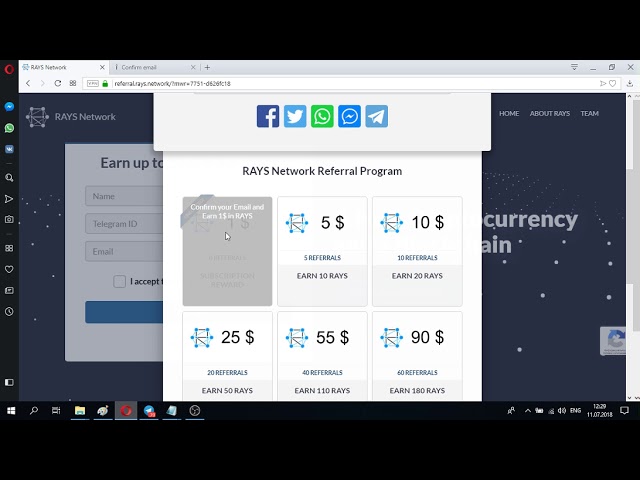640x480 pixels.
Task: Open Messenger in Opera sidebar
Action: click(x=9, y=107)
